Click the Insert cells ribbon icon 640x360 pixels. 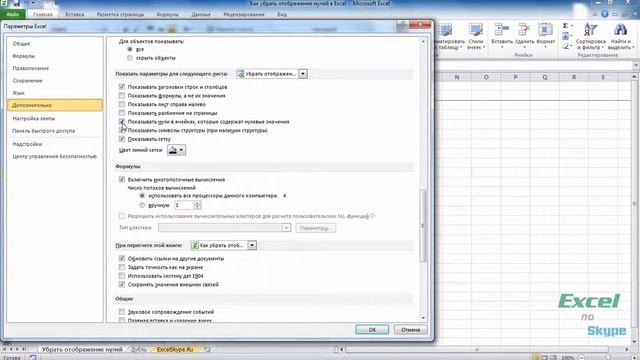(x=501, y=30)
